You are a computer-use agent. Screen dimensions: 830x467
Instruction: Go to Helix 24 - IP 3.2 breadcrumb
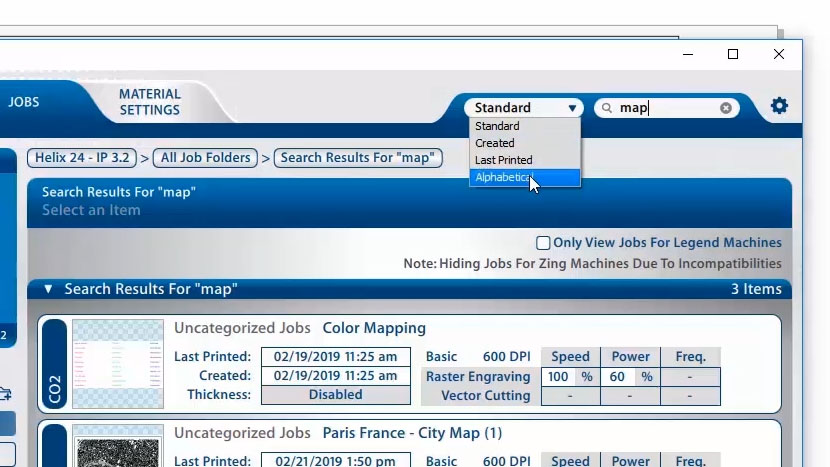click(82, 158)
